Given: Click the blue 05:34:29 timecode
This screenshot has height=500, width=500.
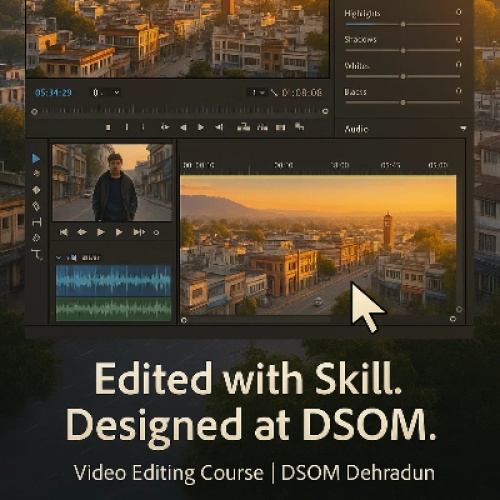Looking at the screenshot, I should coord(53,92).
